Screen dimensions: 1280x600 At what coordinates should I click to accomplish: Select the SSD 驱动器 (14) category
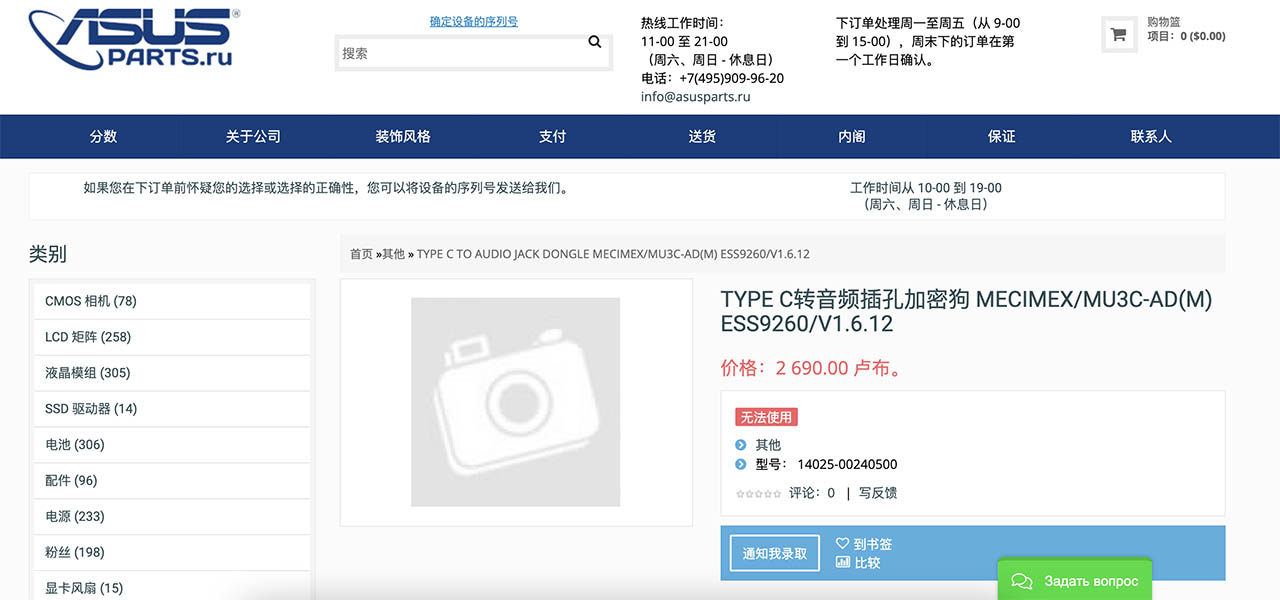pos(172,409)
